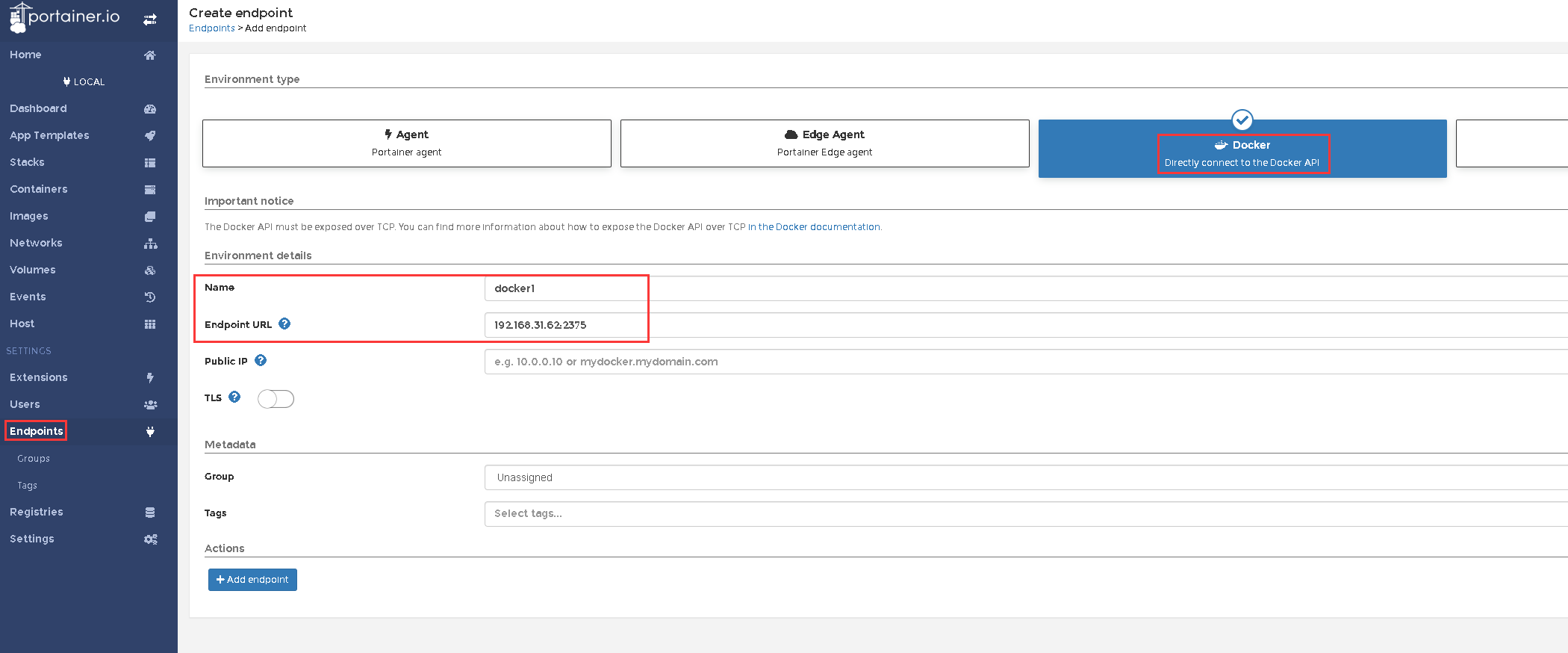Open Endpoints in the sidebar
This screenshot has height=653, width=1568.
37,431
